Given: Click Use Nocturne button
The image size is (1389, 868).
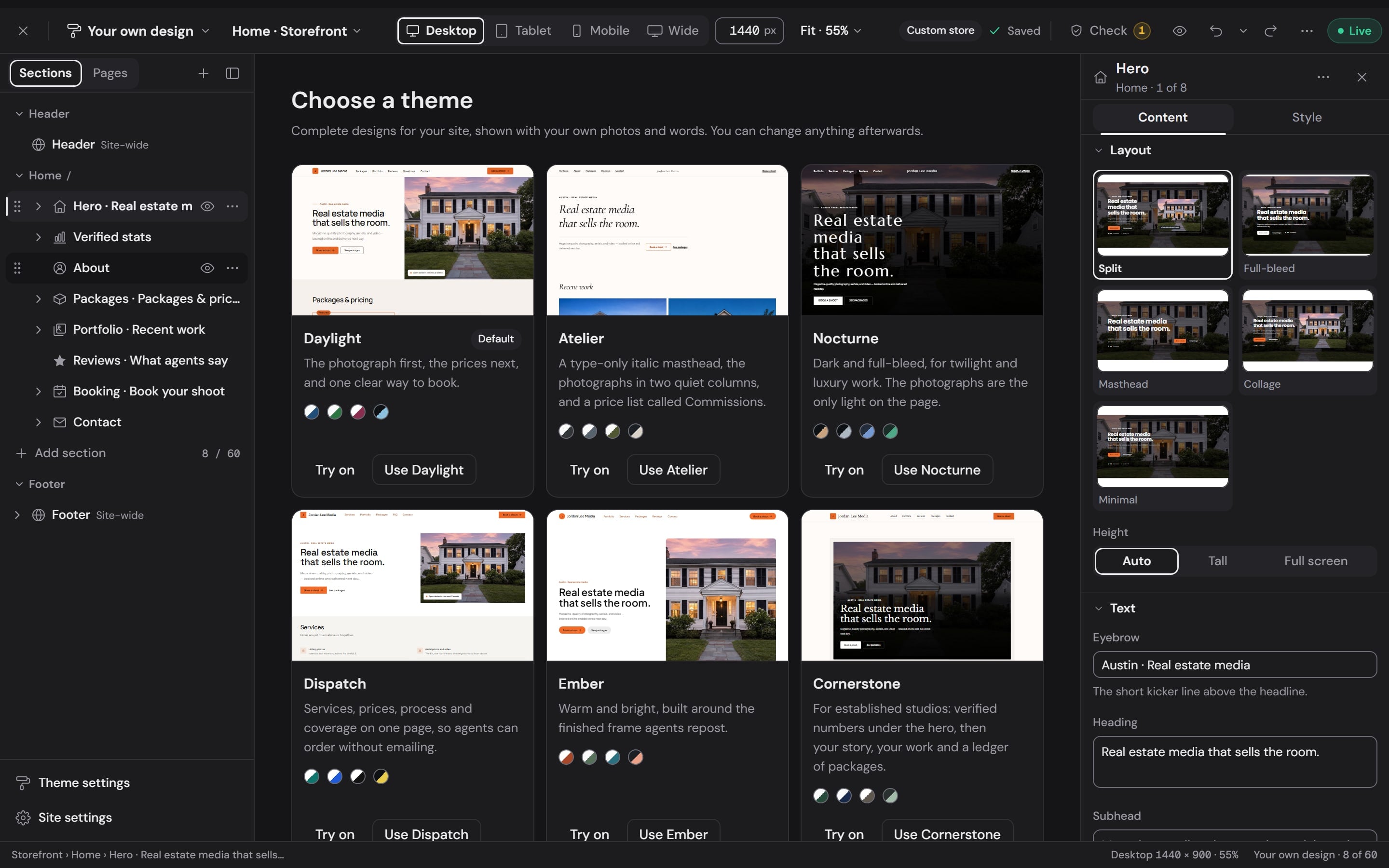Looking at the screenshot, I should tap(937, 470).
